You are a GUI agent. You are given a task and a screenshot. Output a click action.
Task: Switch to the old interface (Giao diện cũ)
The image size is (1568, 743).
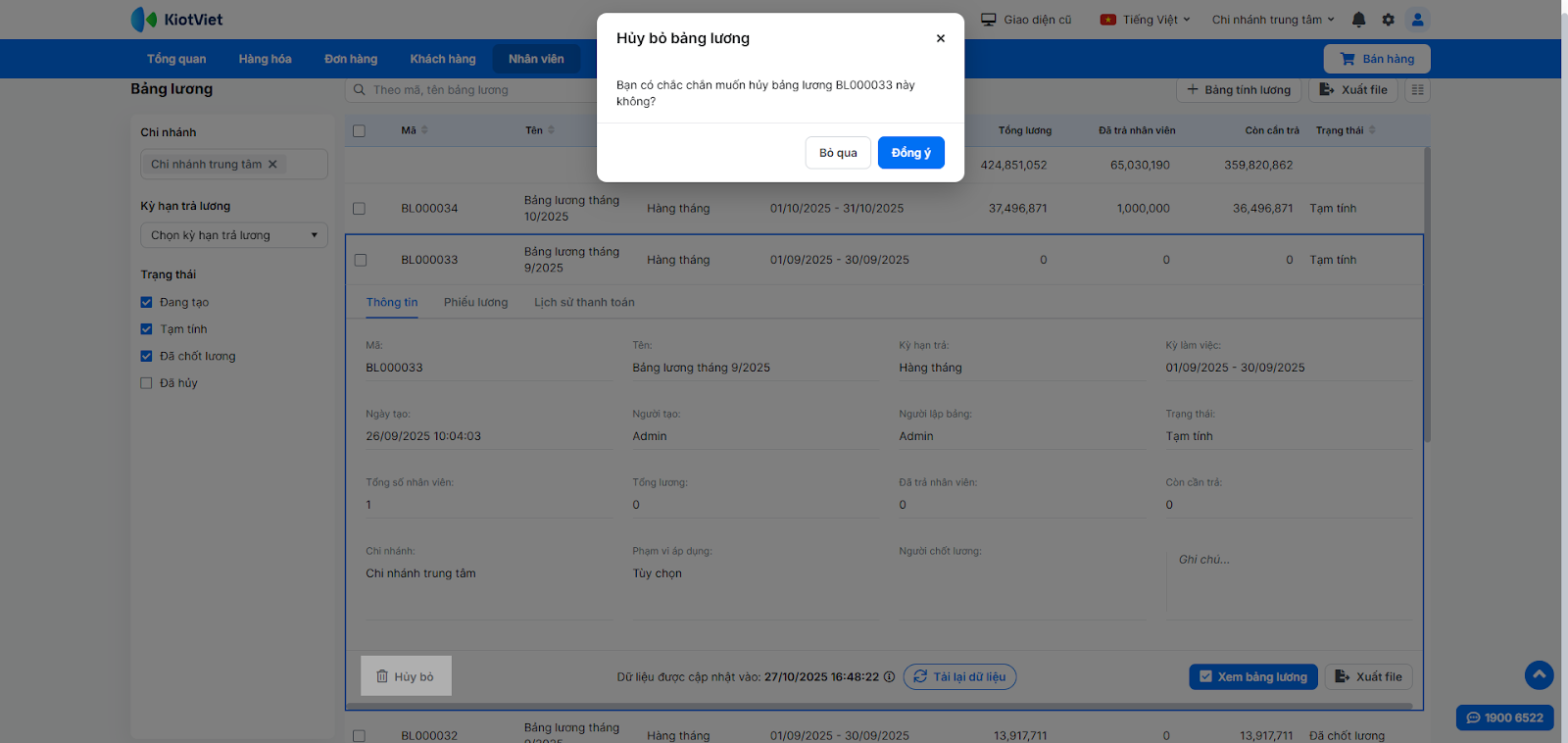click(1026, 20)
